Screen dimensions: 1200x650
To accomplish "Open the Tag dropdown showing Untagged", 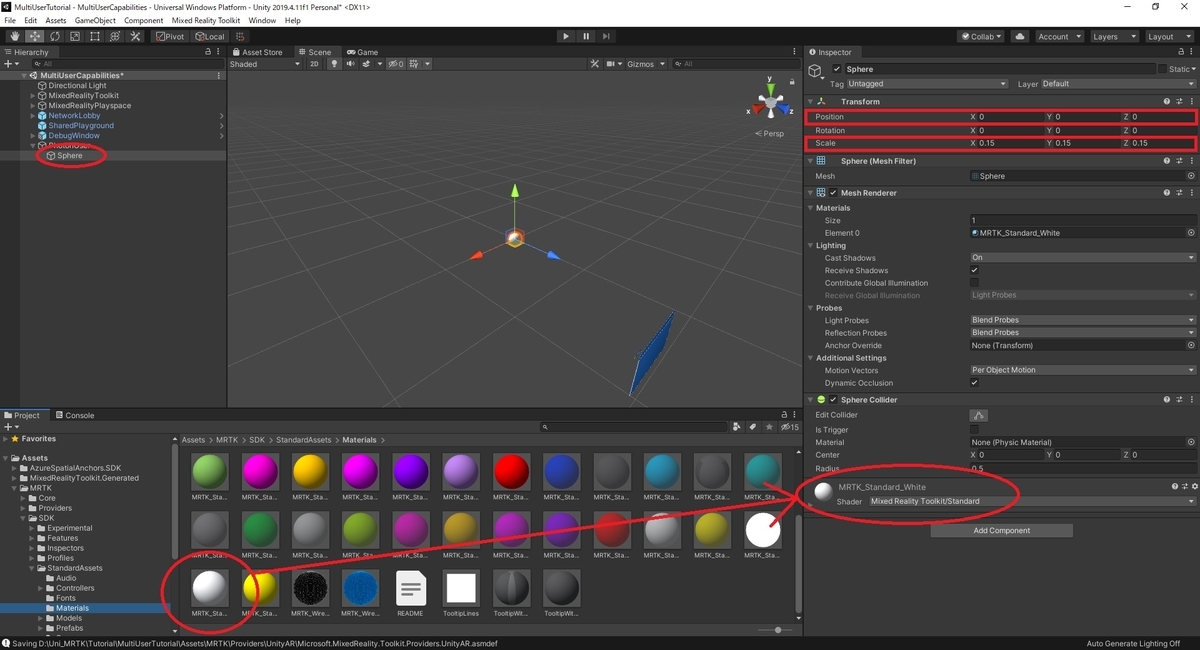I will (928, 84).
